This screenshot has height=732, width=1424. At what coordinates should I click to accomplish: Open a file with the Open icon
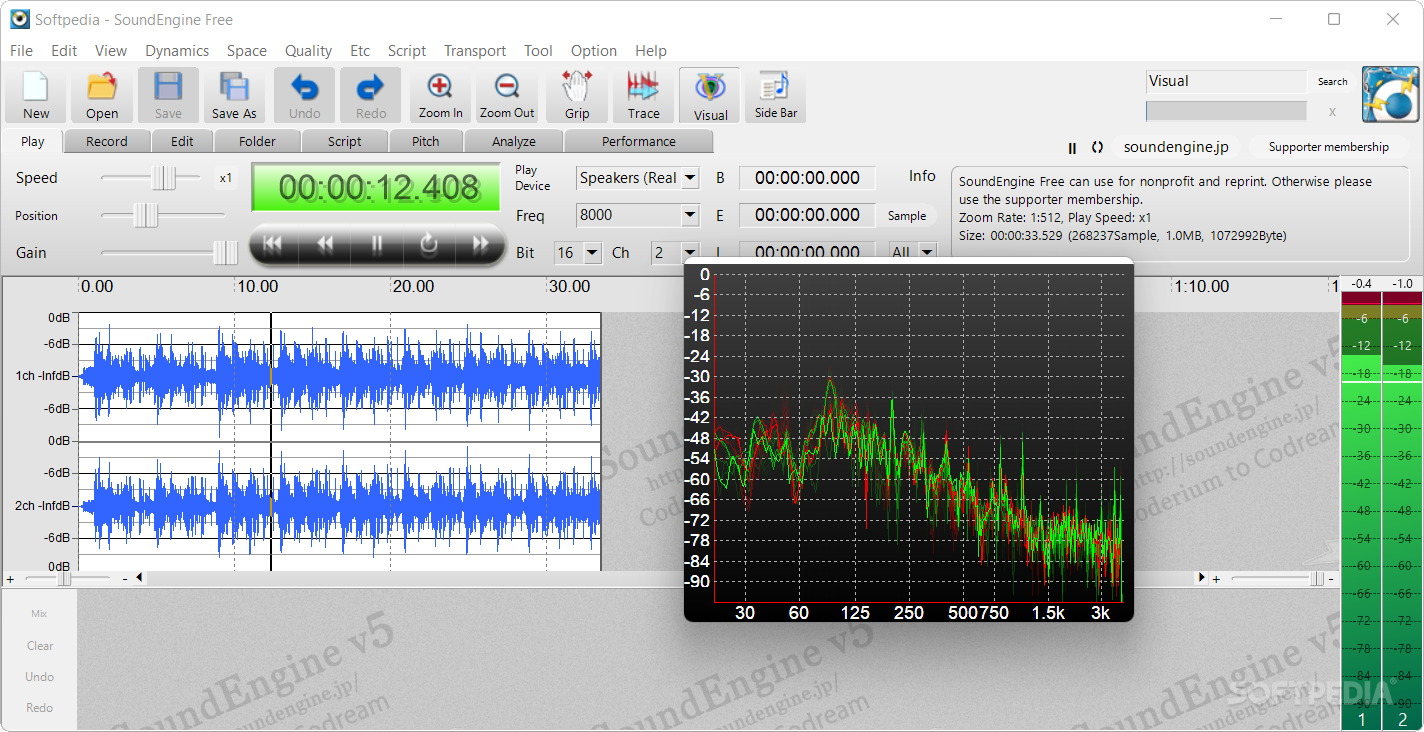tap(102, 96)
